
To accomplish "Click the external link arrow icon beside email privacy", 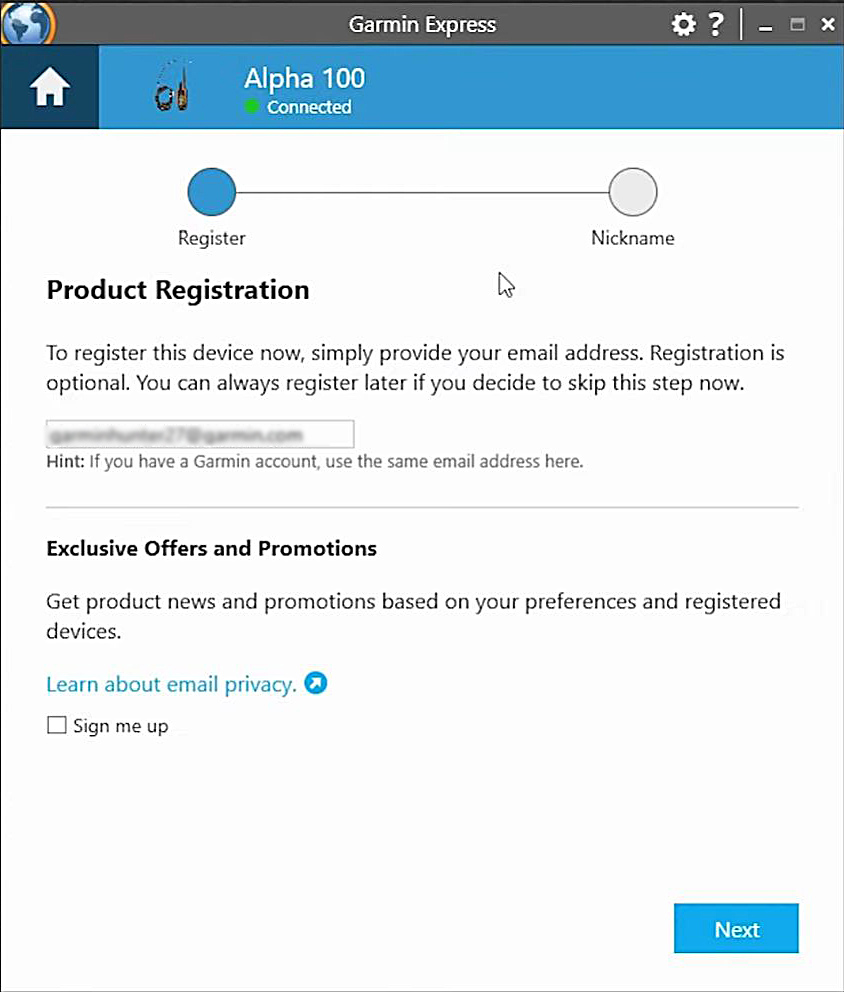I will coord(316,683).
